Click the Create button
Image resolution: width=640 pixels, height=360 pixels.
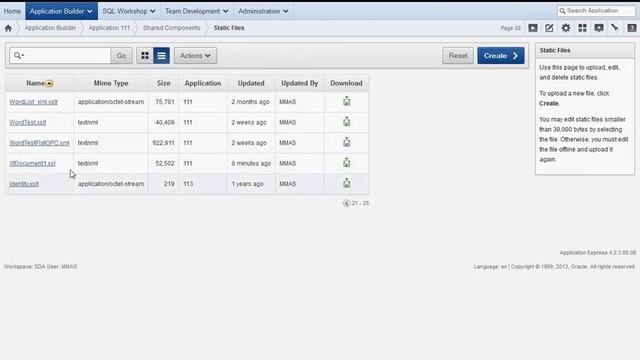pos(501,56)
